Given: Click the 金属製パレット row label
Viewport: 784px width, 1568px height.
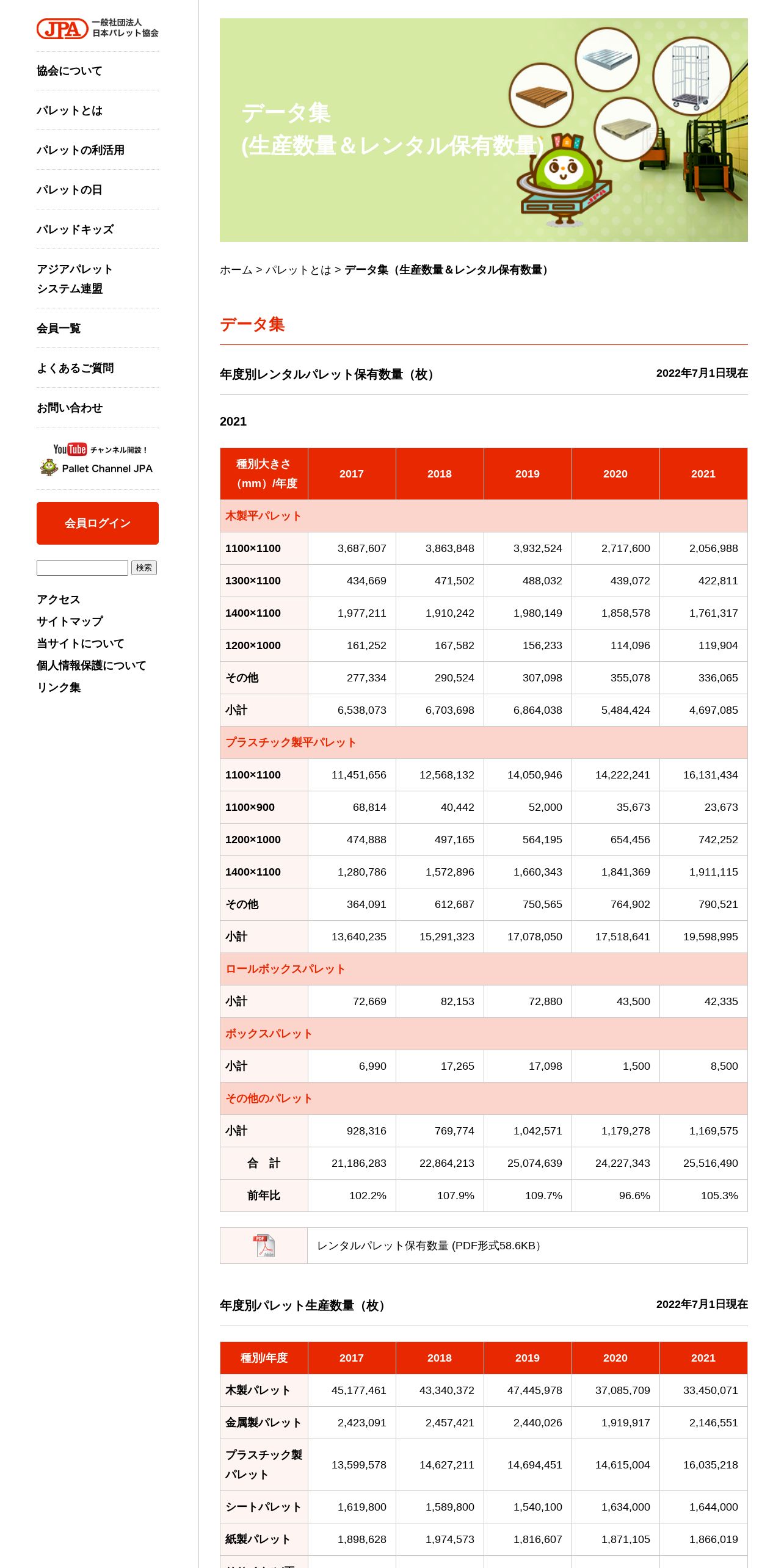Looking at the screenshot, I should coord(264,1423).
